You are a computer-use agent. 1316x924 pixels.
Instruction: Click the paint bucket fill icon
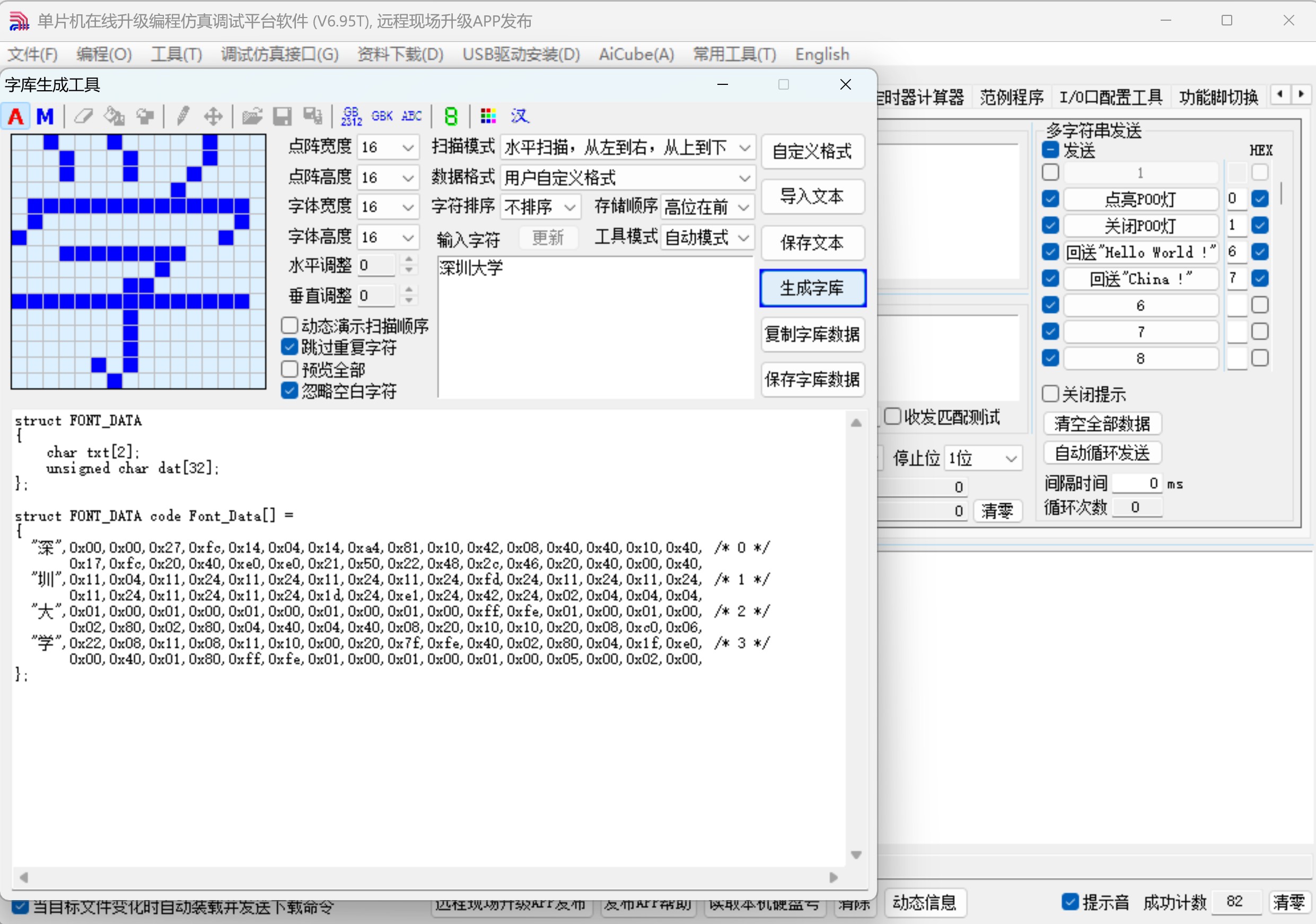coord(114,117)
